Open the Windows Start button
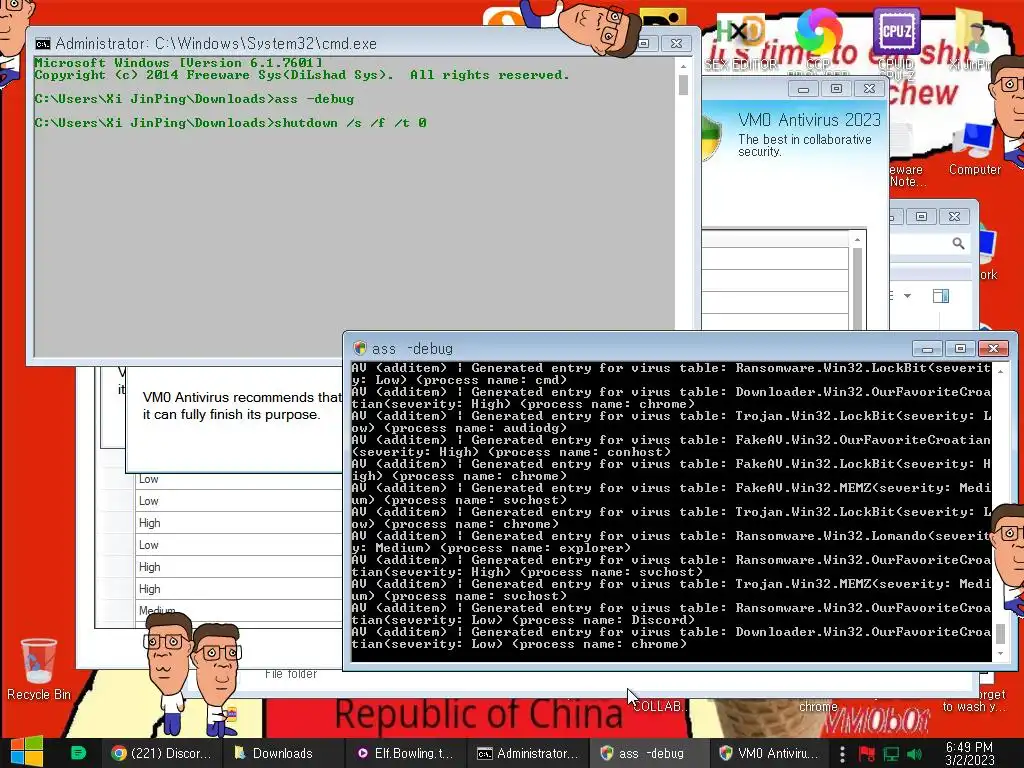The width and height of the screenshot is (1024, 768). pyautogui.click(x=27, y=752)
